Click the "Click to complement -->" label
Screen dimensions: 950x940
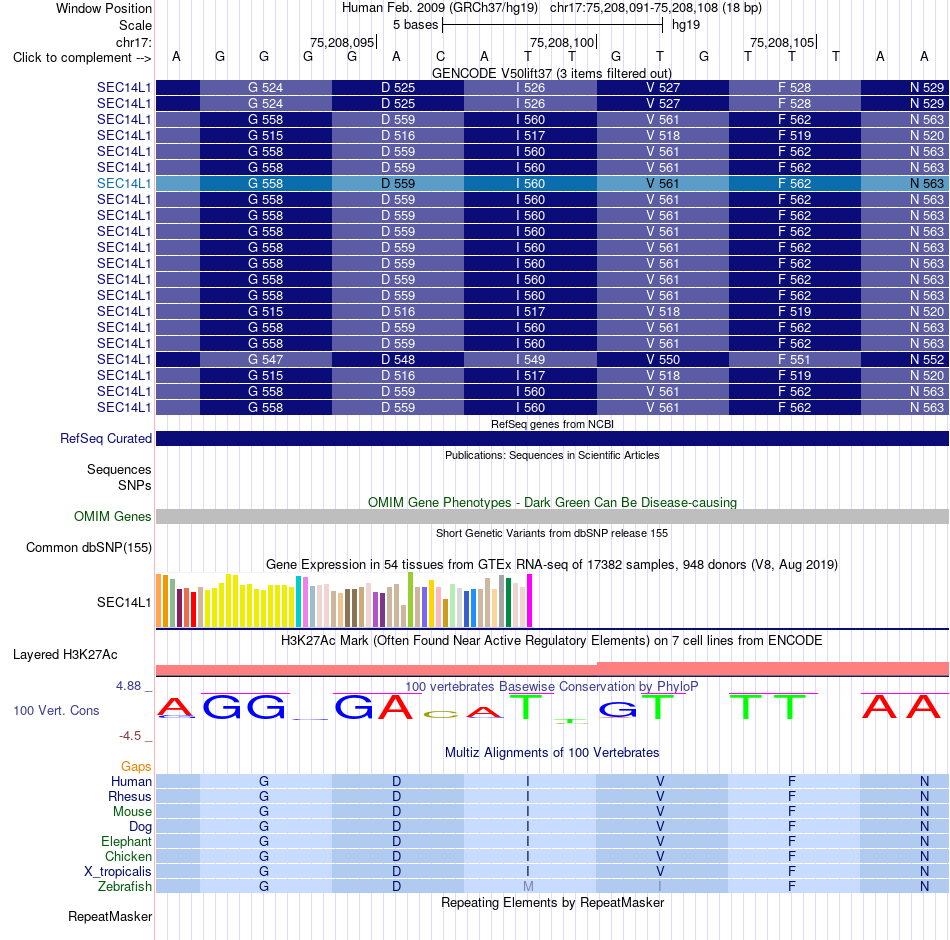[82, 58]
